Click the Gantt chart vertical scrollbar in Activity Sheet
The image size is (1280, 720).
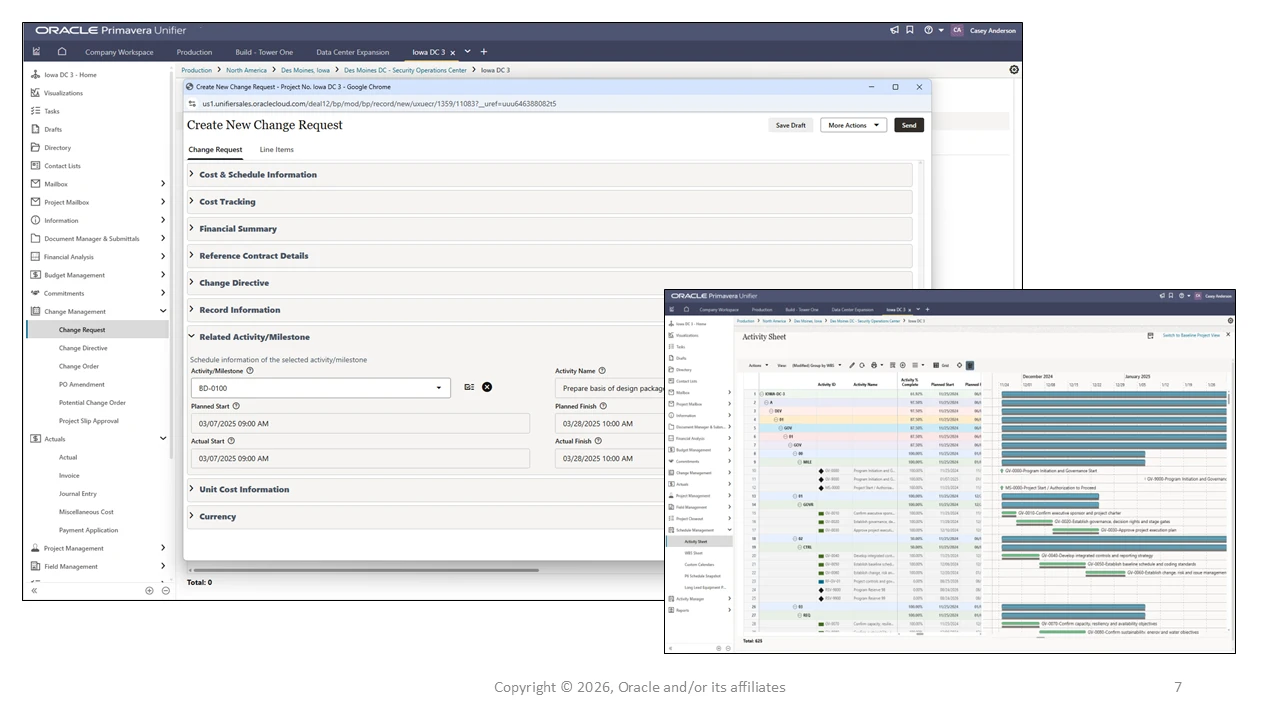pos(1229,400)
